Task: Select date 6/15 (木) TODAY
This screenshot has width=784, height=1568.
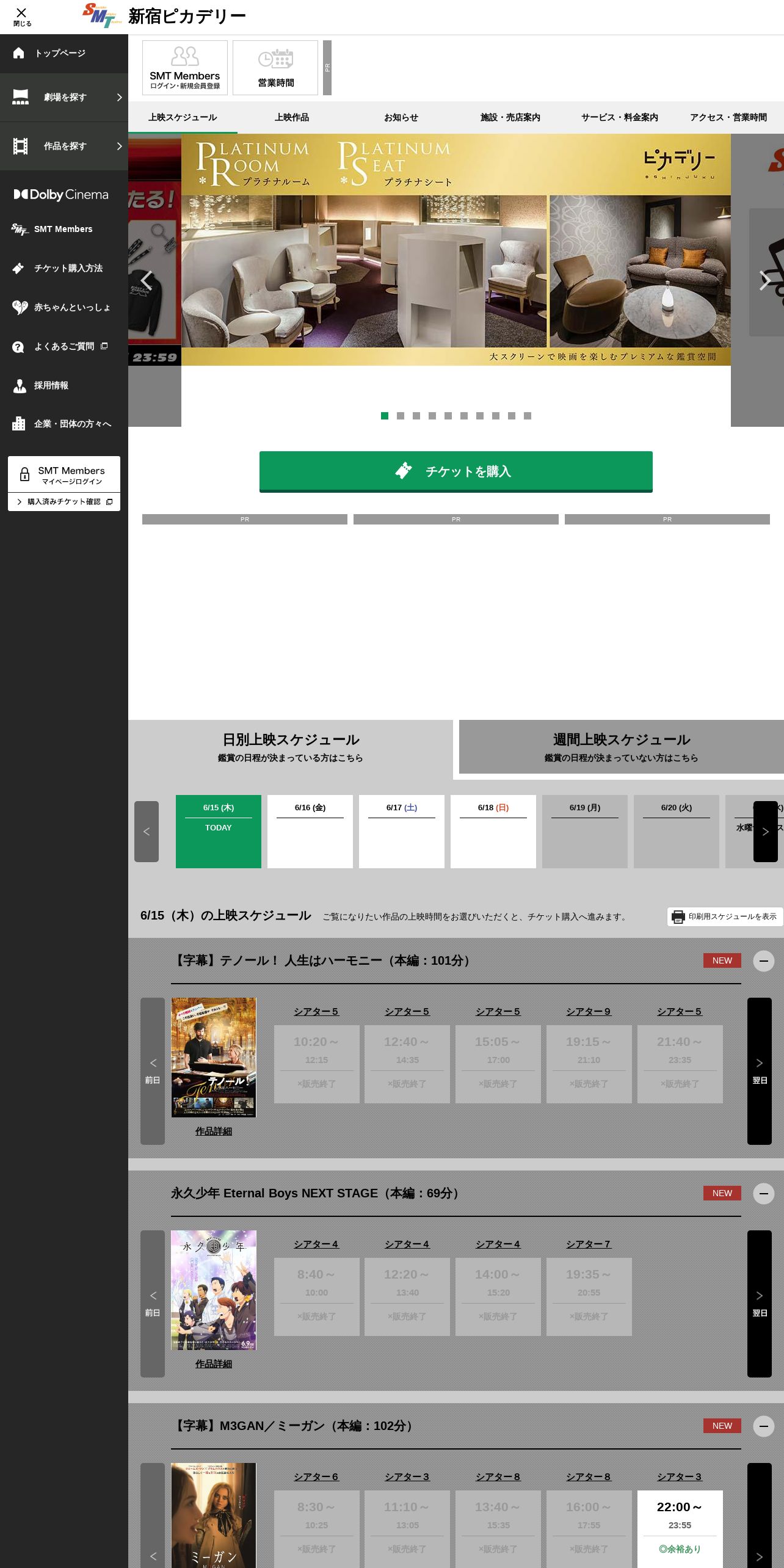Action: 219,832
